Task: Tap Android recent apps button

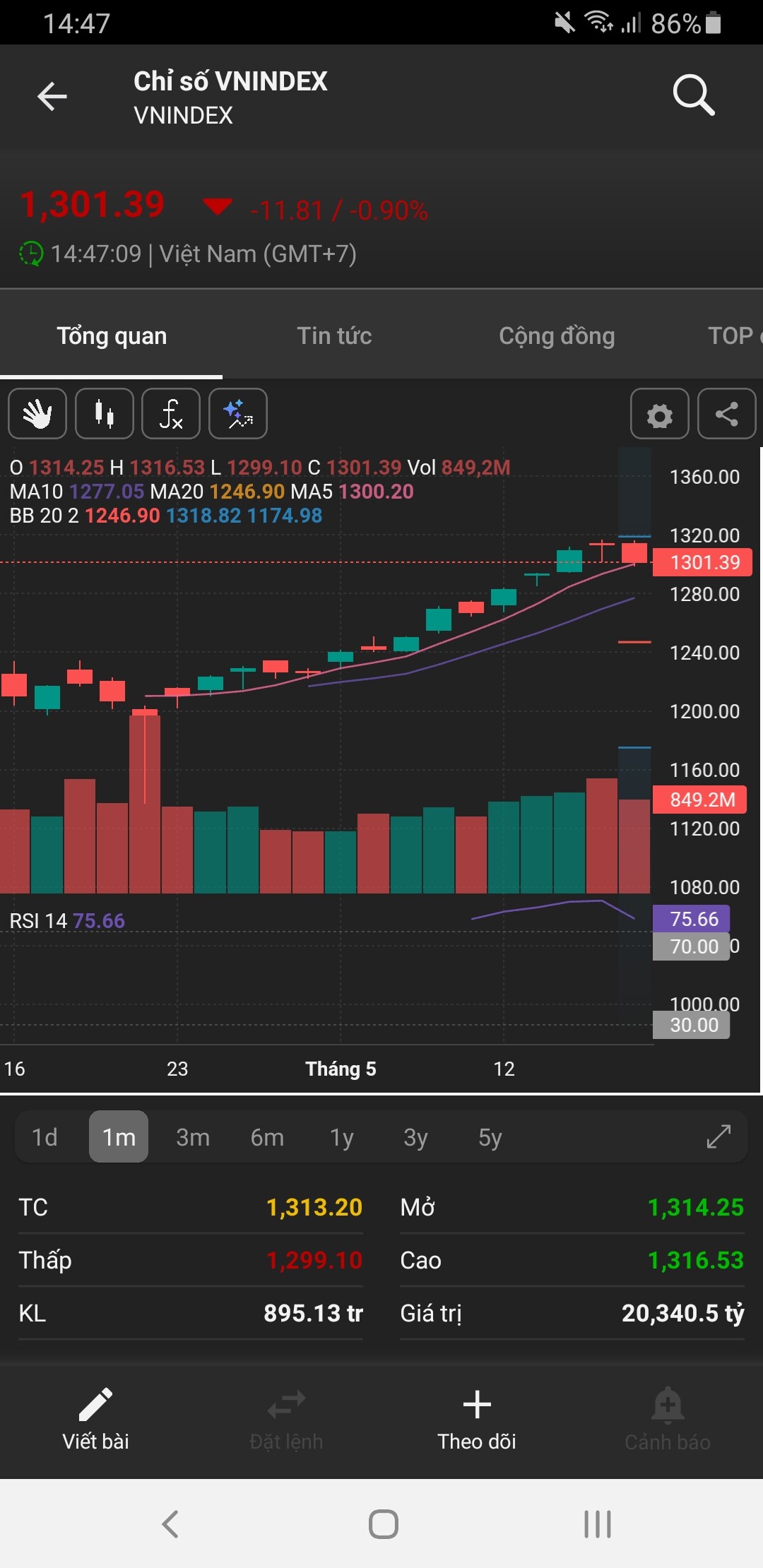Action: (x=597, y=1524)
